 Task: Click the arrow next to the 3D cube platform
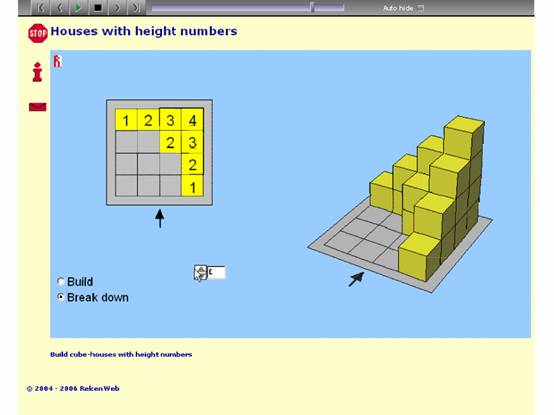pyautogui.click(x=356, y=279)
